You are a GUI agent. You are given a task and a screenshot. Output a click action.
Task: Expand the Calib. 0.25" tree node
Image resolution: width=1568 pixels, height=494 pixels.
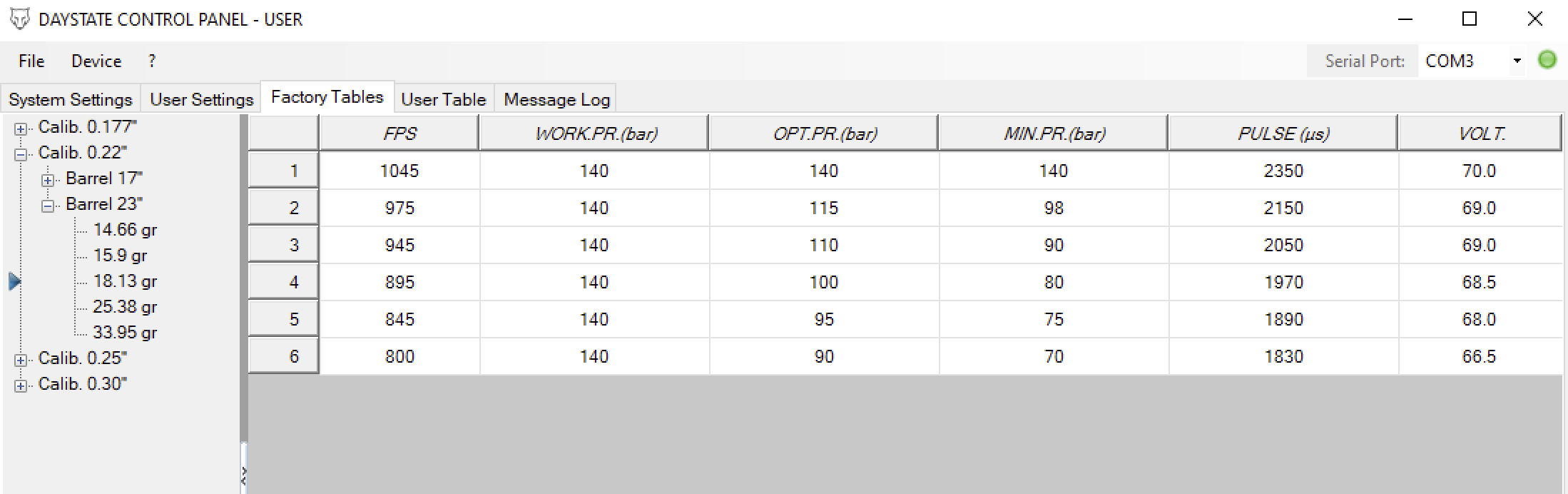coord(21,361)
